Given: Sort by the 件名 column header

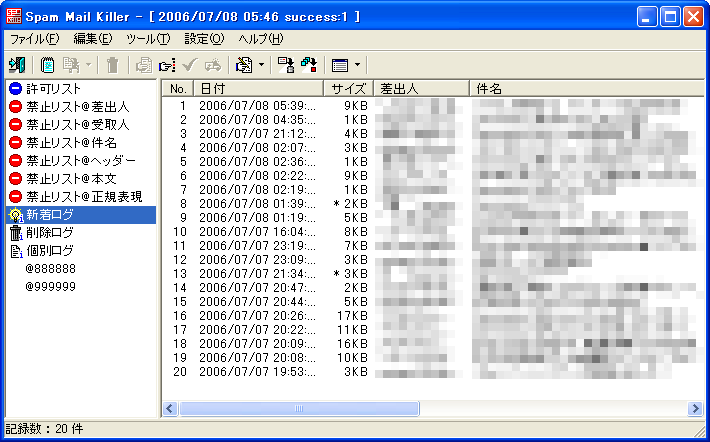Looking at the screenshot, I should (587, 89).
